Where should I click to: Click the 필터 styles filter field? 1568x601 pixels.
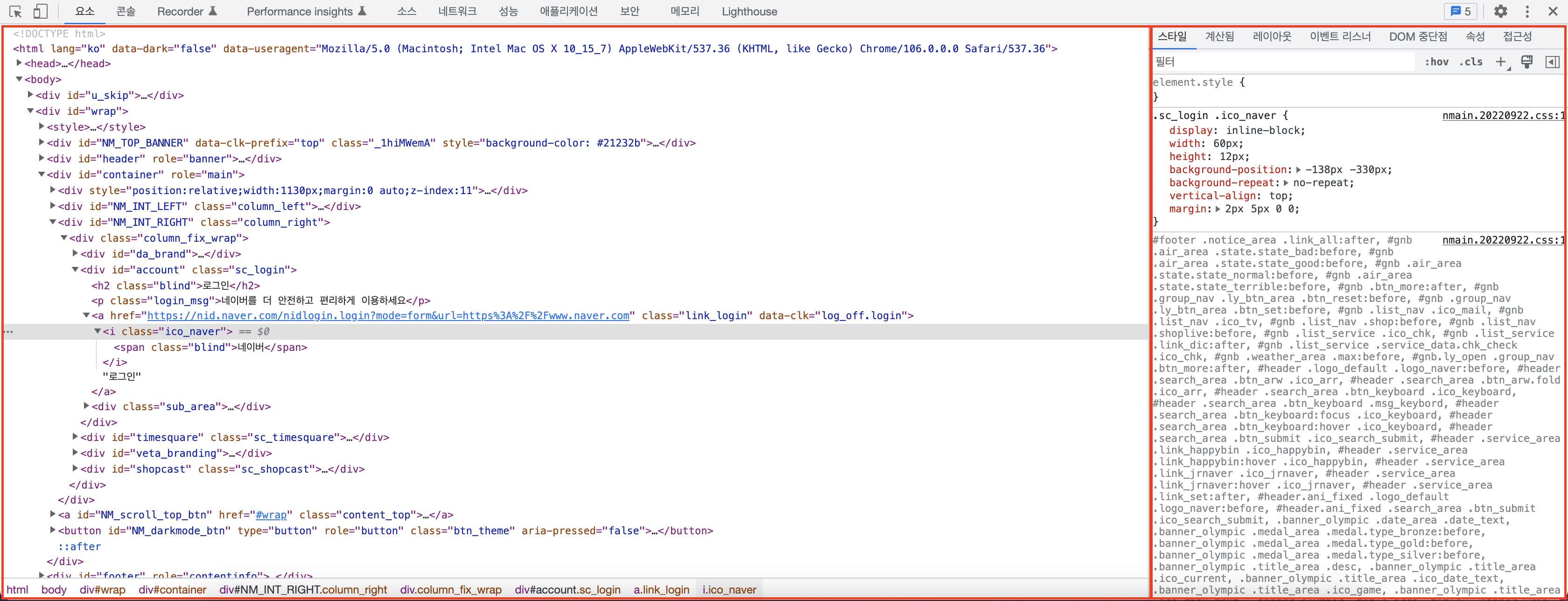(x=1278, y=62)
